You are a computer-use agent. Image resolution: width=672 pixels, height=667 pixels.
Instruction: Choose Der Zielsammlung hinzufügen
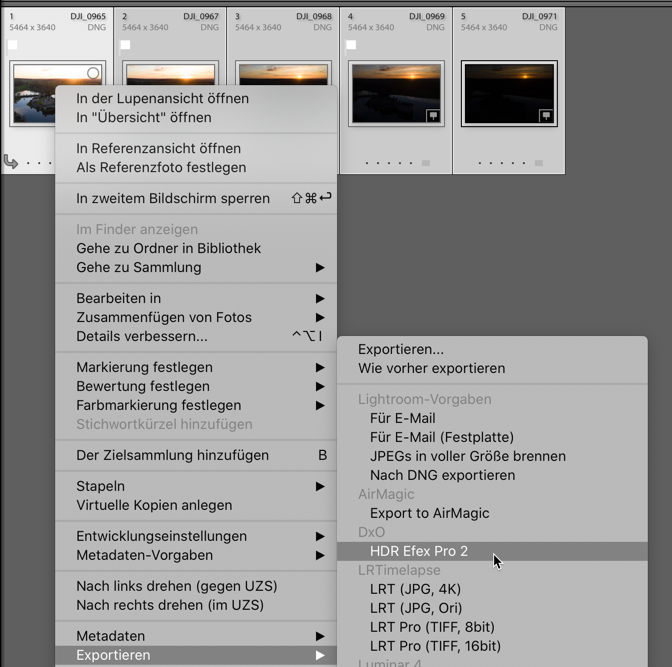196,455
